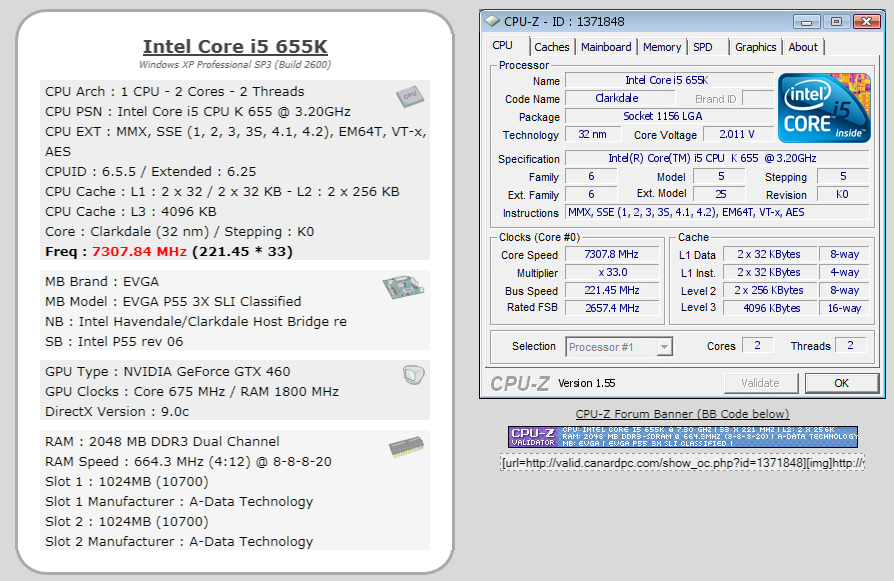Select the Memory tab

pos(661,47)
